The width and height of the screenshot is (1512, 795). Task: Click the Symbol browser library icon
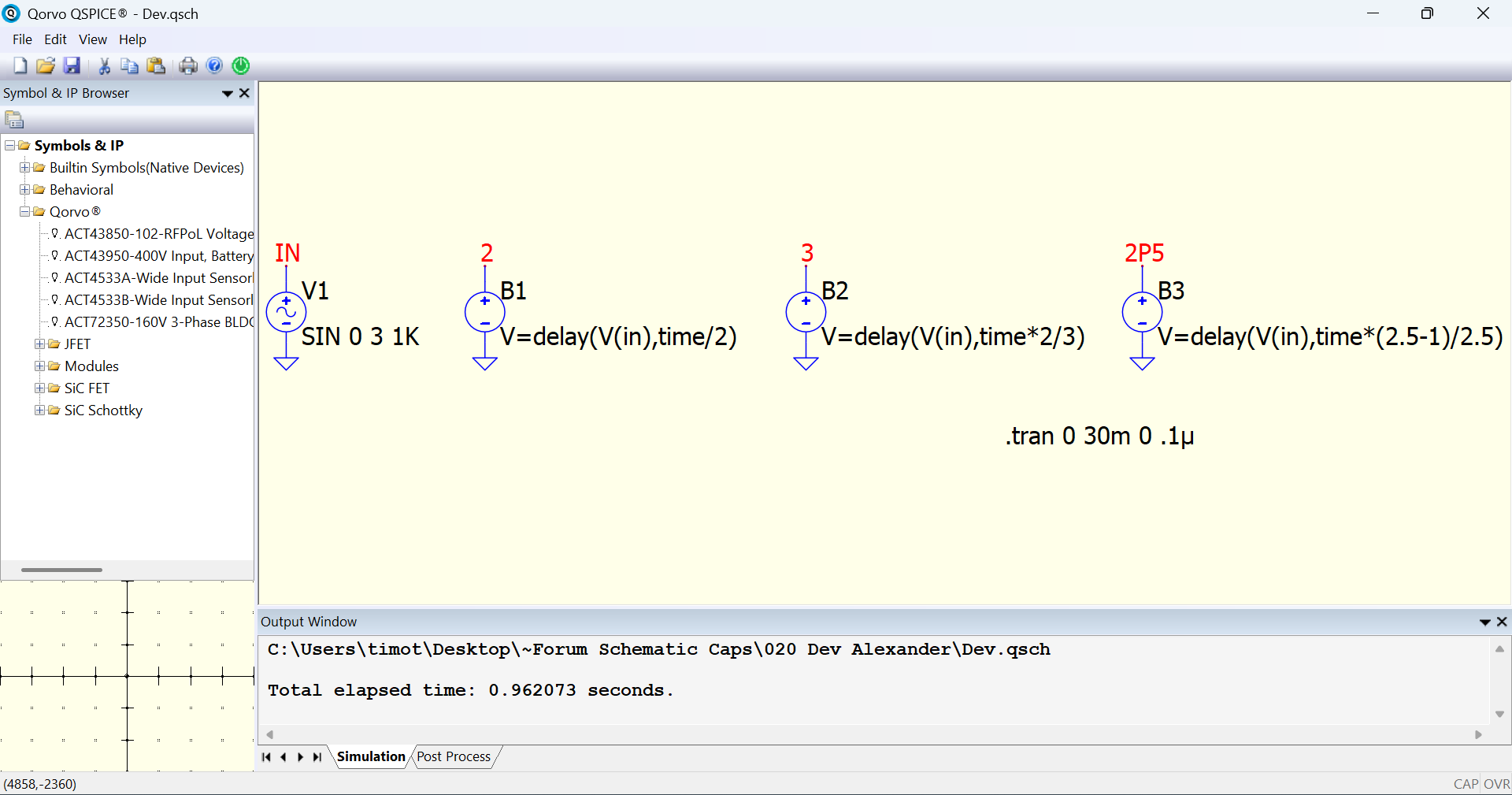click(x=14, y=120)
